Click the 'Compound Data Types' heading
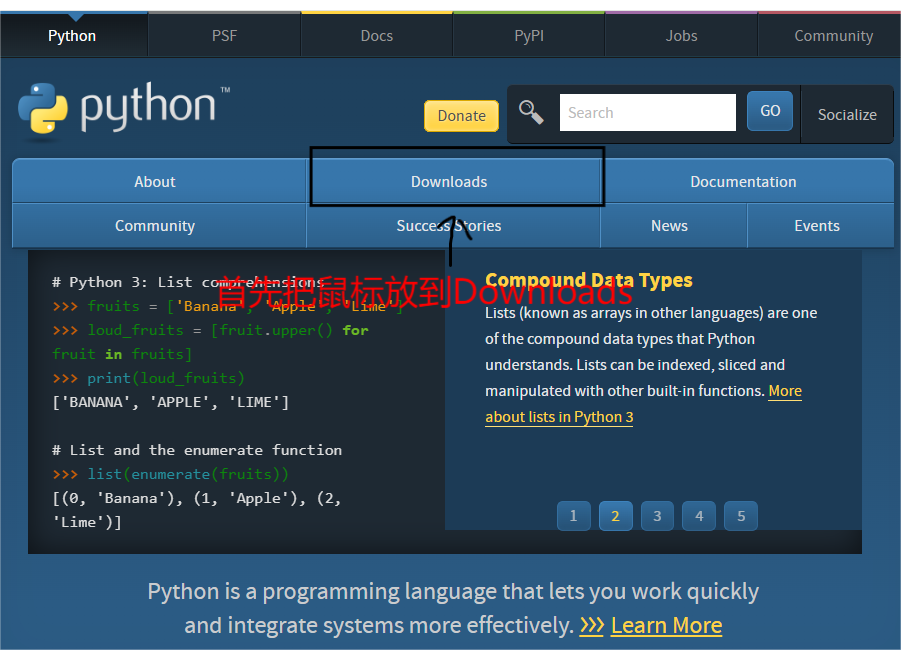Screen dimensions: 901x650 [x=588, y=280]
